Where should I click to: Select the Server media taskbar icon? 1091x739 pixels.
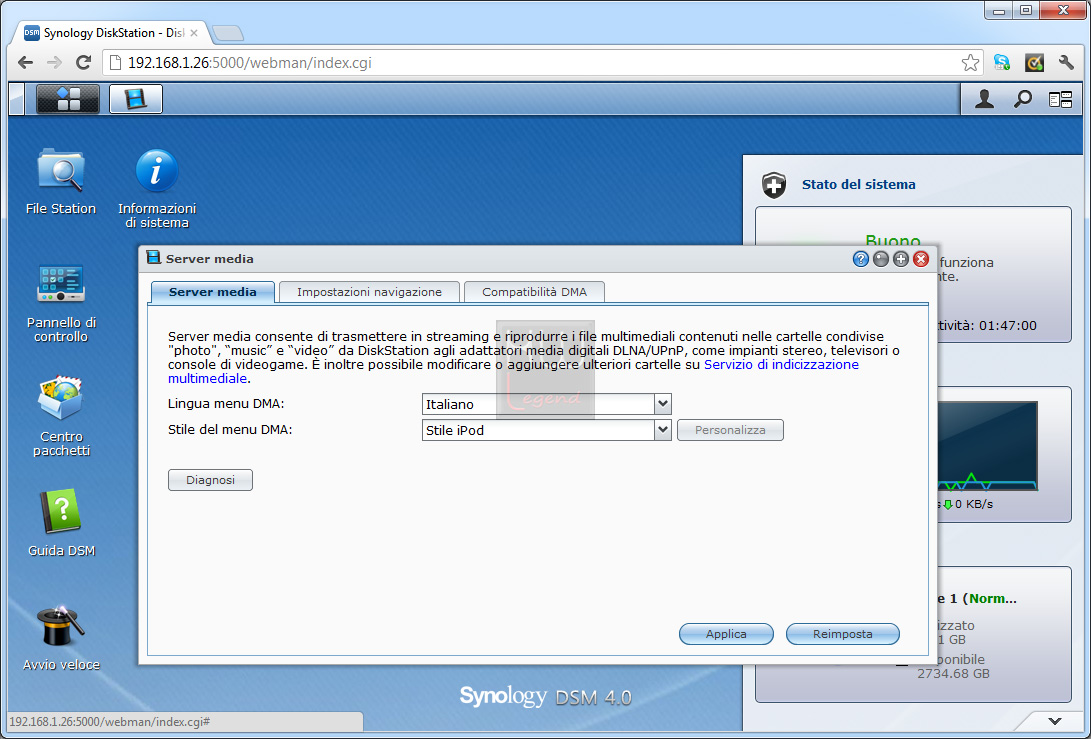(x=136, y=99)
